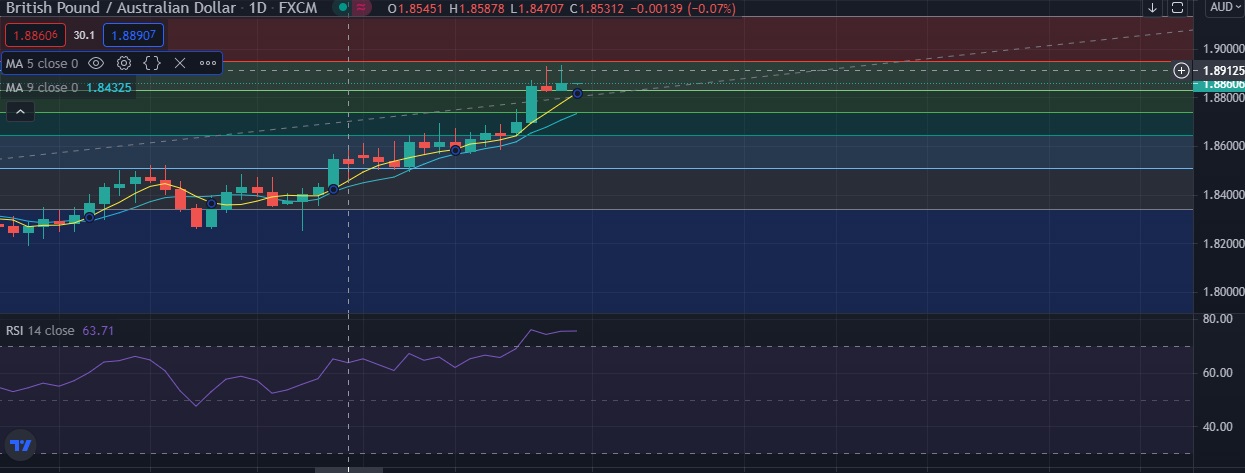Screen dimensions: 1245x473
Task: Click the green market status dot
Action: [x=344, y=8]
